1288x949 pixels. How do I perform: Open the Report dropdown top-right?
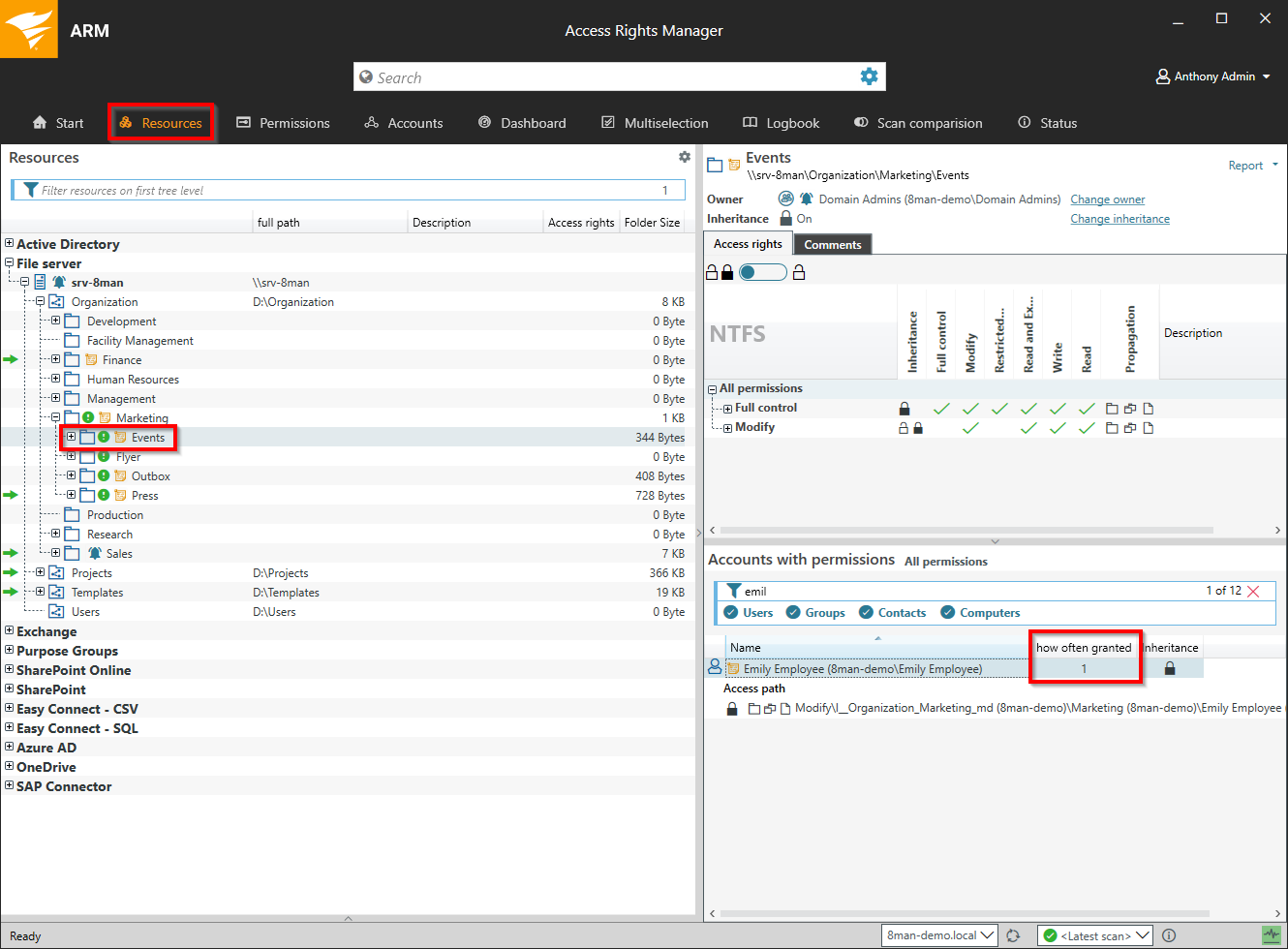point(1252,165)
